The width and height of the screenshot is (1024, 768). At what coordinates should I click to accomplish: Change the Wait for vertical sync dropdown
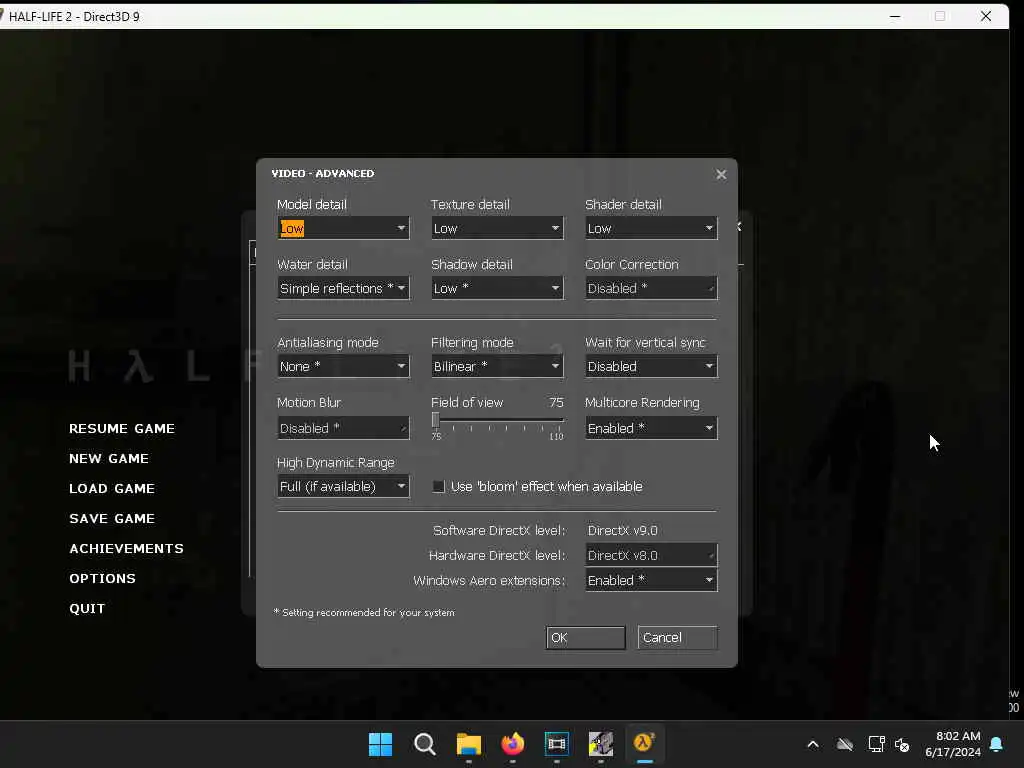click(x=651, y=366)
